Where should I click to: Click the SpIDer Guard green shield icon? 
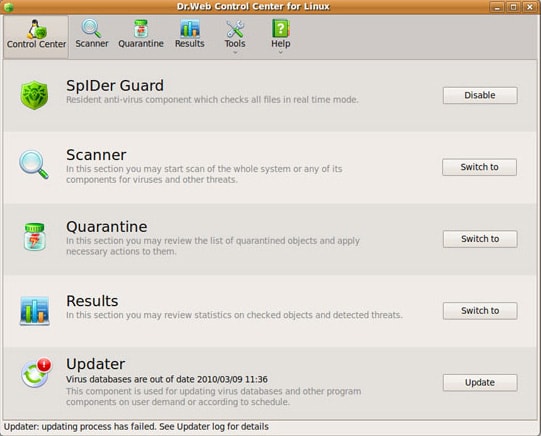point(34,95)
